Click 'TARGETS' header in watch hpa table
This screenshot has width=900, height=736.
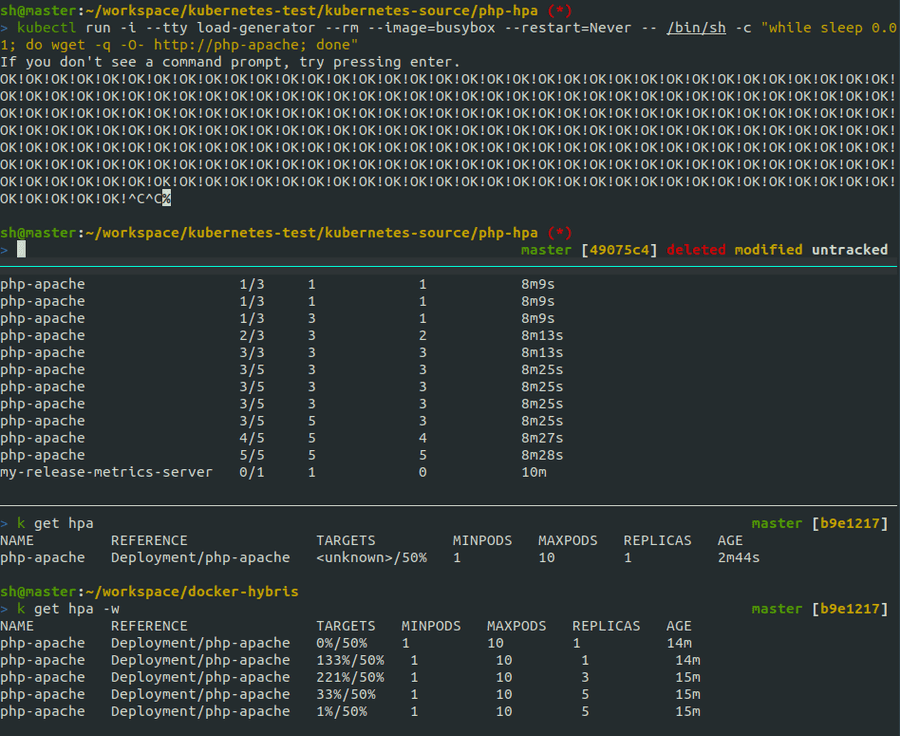tap(346, 626)
